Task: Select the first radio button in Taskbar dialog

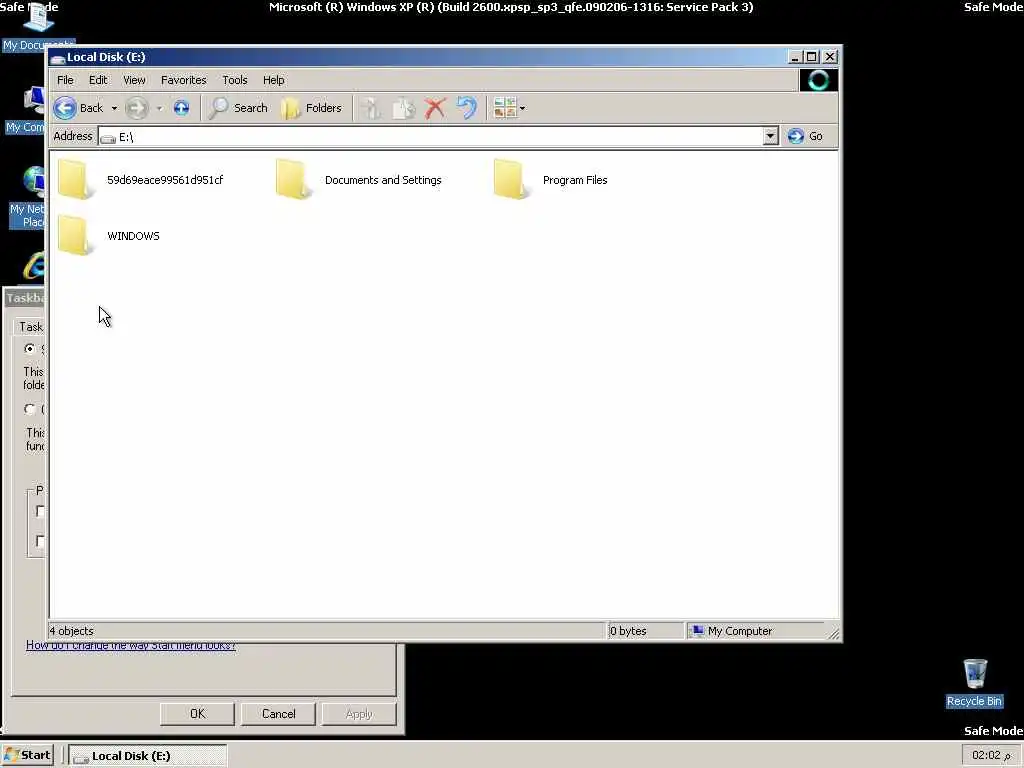Action: coord(29,349)
